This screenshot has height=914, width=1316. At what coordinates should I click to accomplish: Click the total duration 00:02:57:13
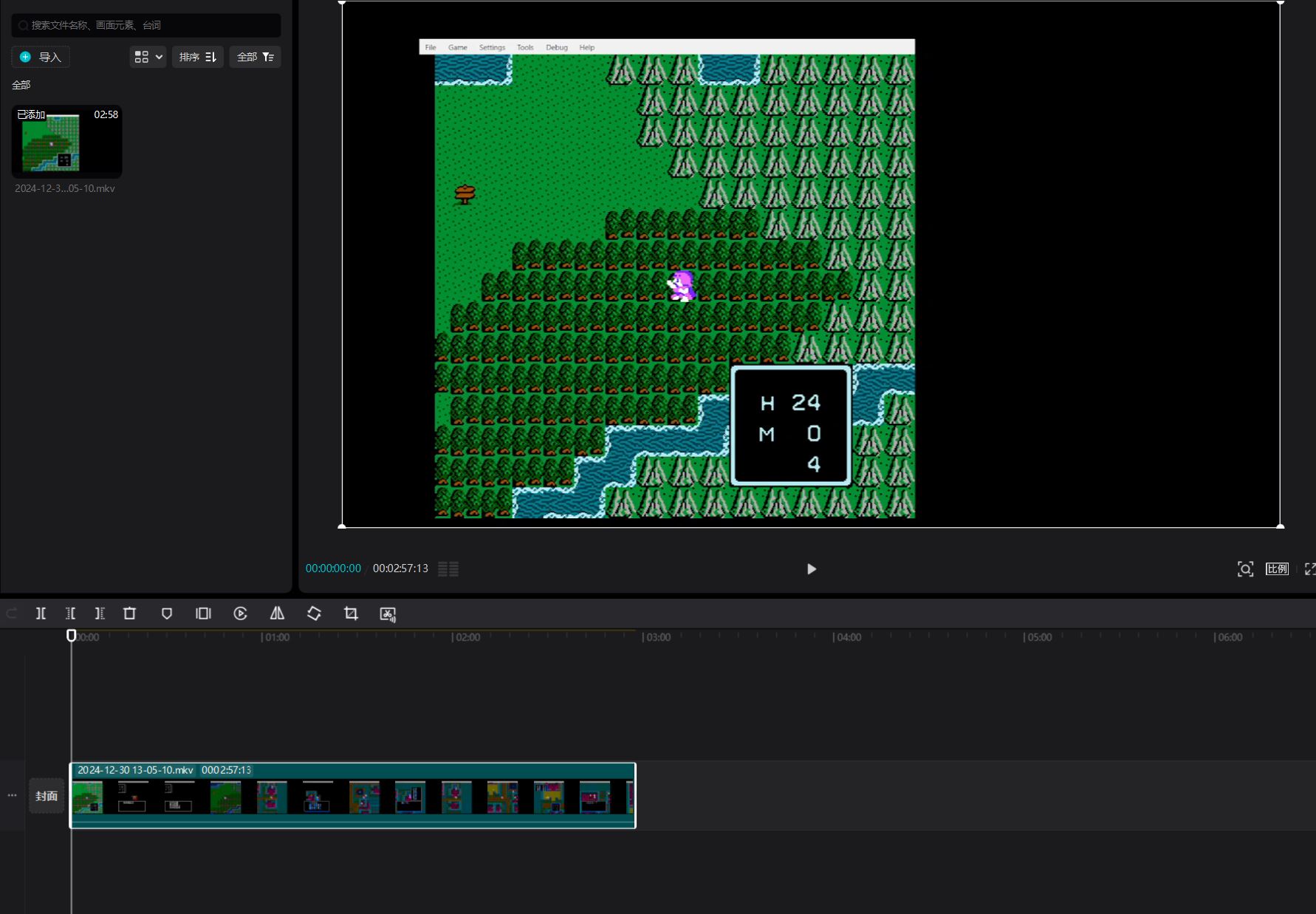pyautogui.click(x=400, y=568)
